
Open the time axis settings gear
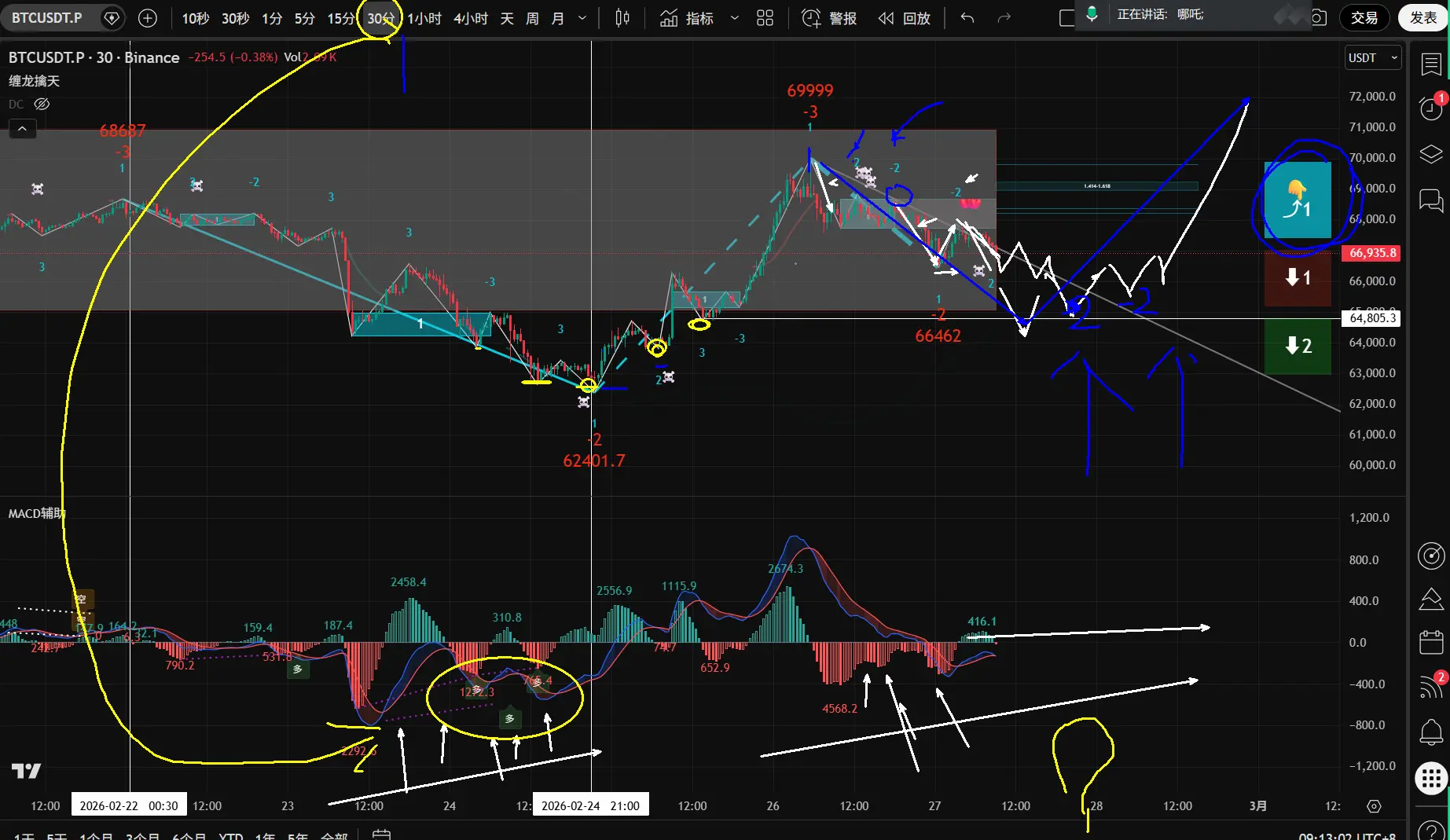pos(1374,806)
